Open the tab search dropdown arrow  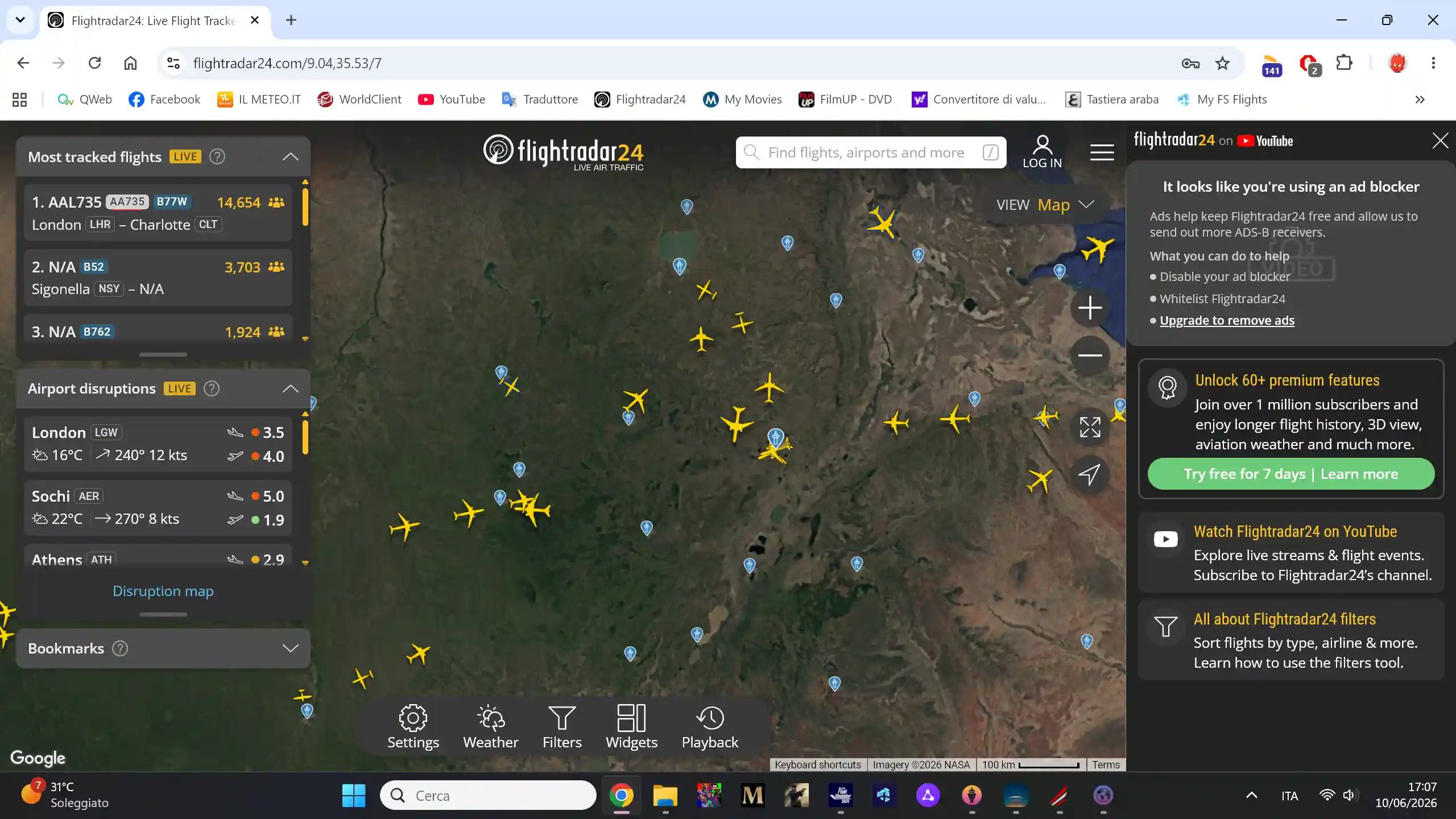20,20
